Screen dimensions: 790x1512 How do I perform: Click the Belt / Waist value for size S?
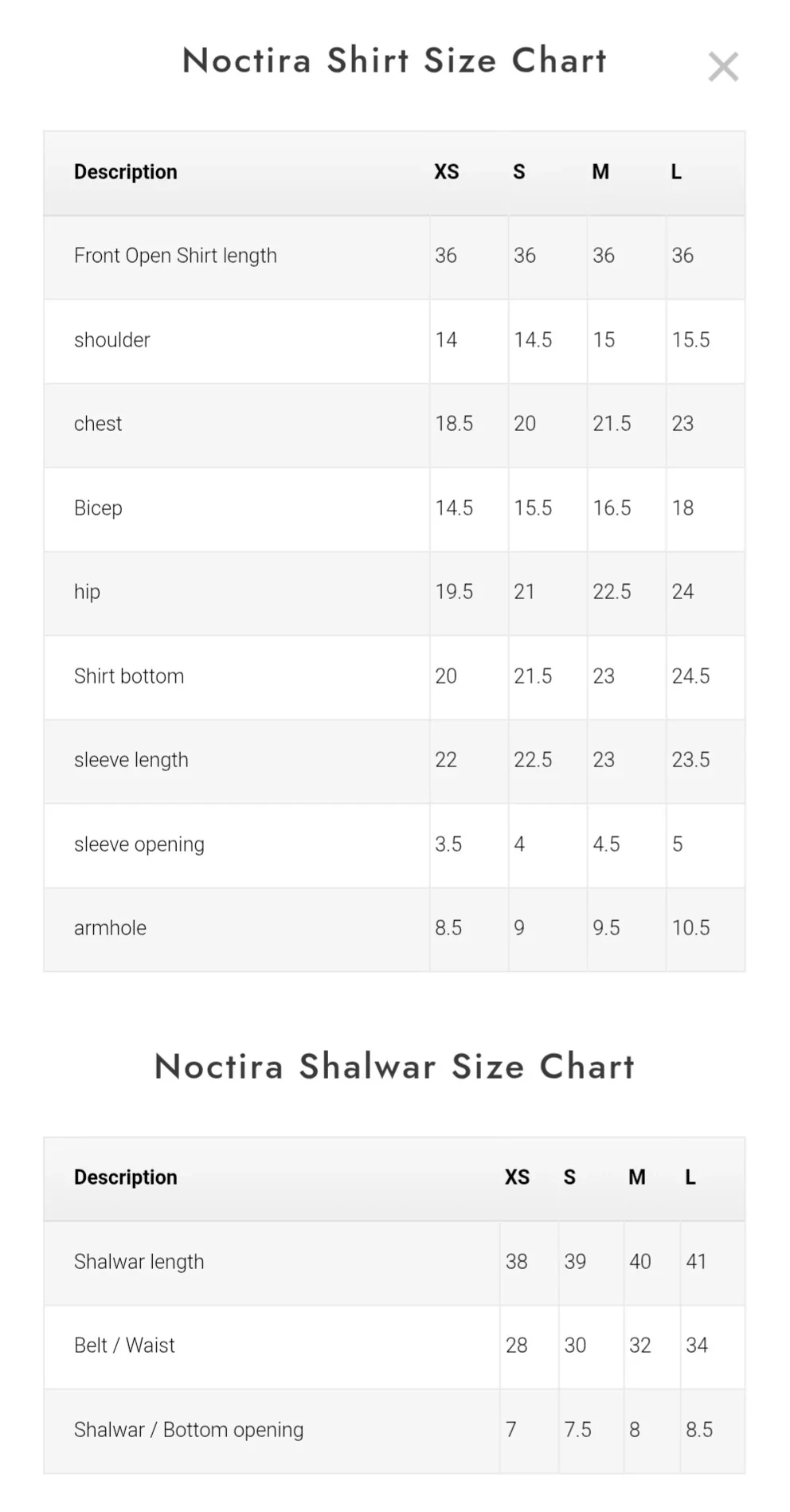point(575,1346)
